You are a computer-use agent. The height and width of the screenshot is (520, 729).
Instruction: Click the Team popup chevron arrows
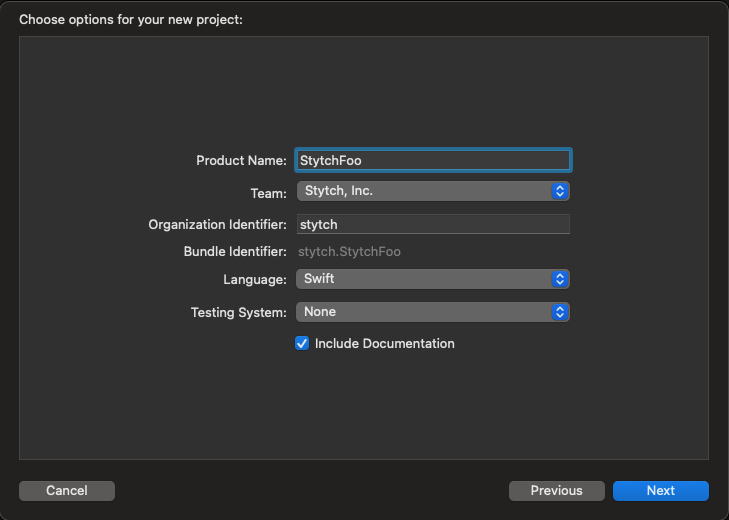coord(560,190)
